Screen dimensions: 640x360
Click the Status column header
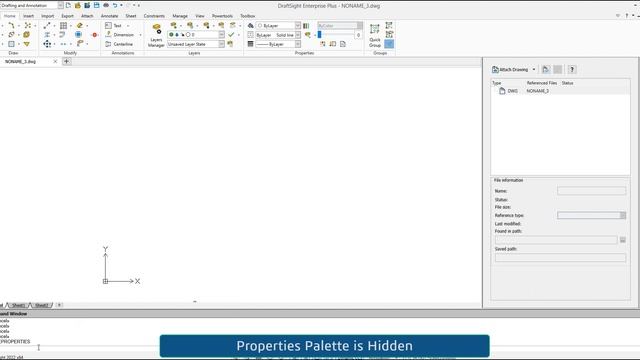point(567,83)
